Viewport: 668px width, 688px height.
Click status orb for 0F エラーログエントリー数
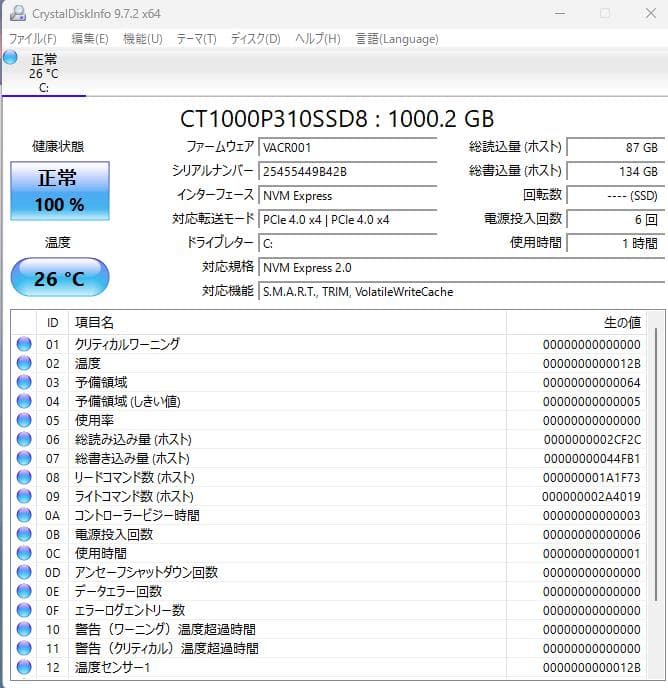click(x=24, y=610)
